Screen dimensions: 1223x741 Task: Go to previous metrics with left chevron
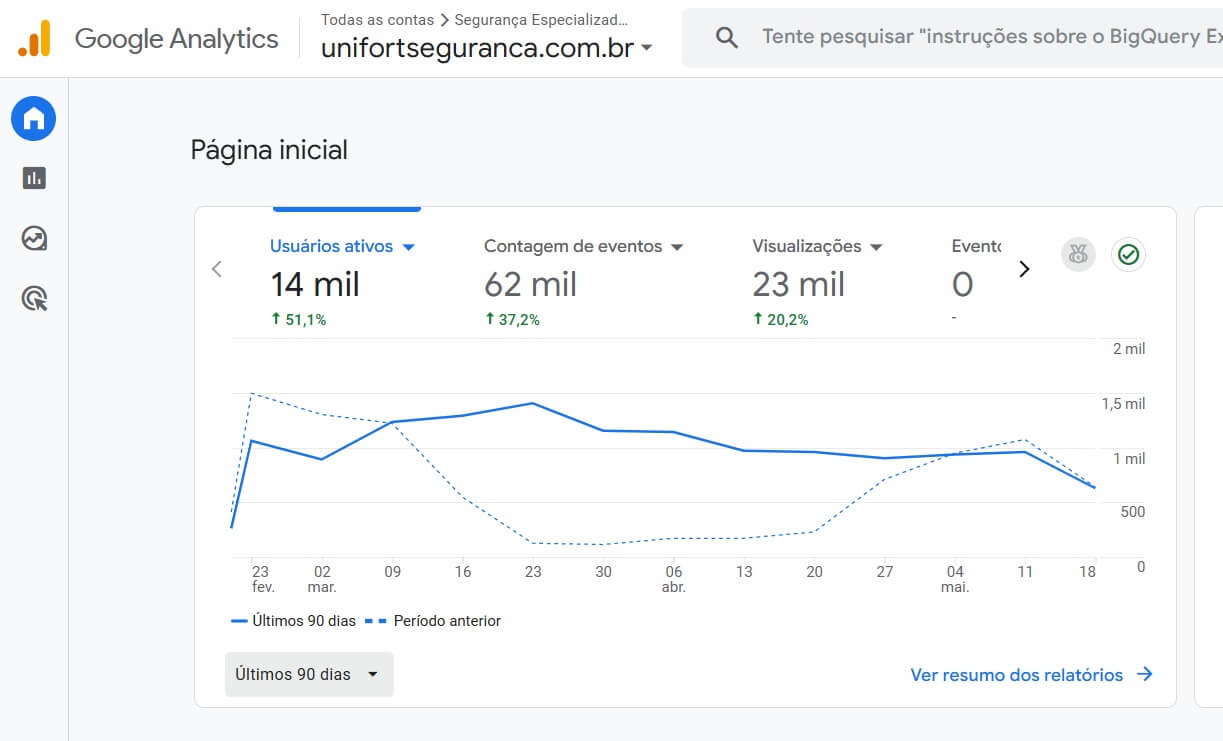click(216, 269)
